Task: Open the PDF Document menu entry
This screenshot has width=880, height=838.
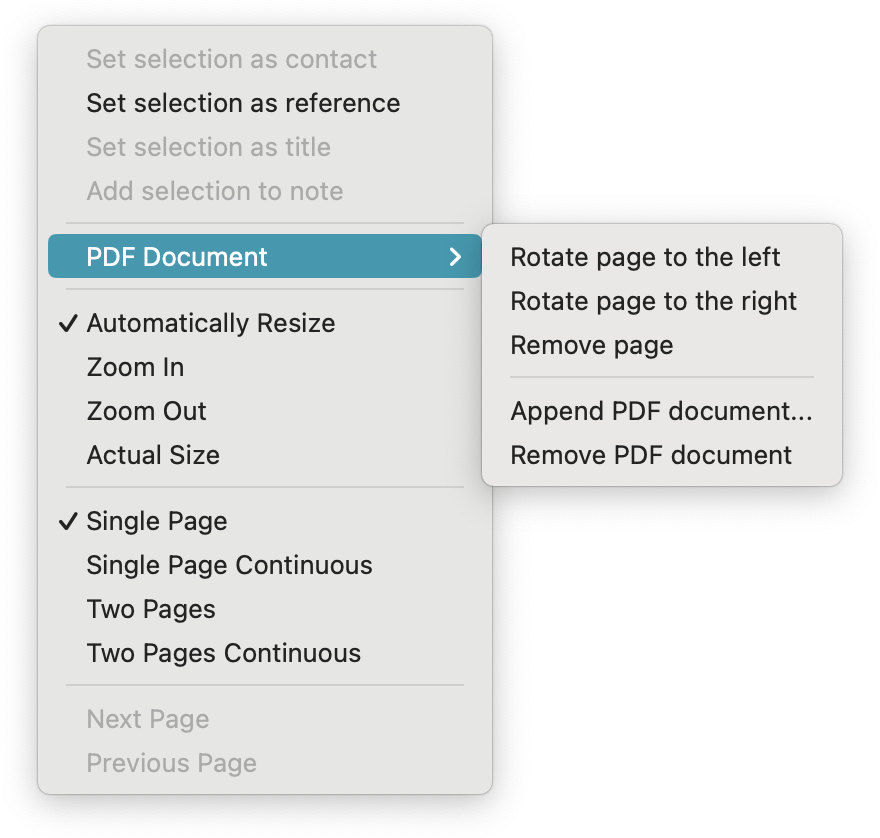Action: pos(177,257)
